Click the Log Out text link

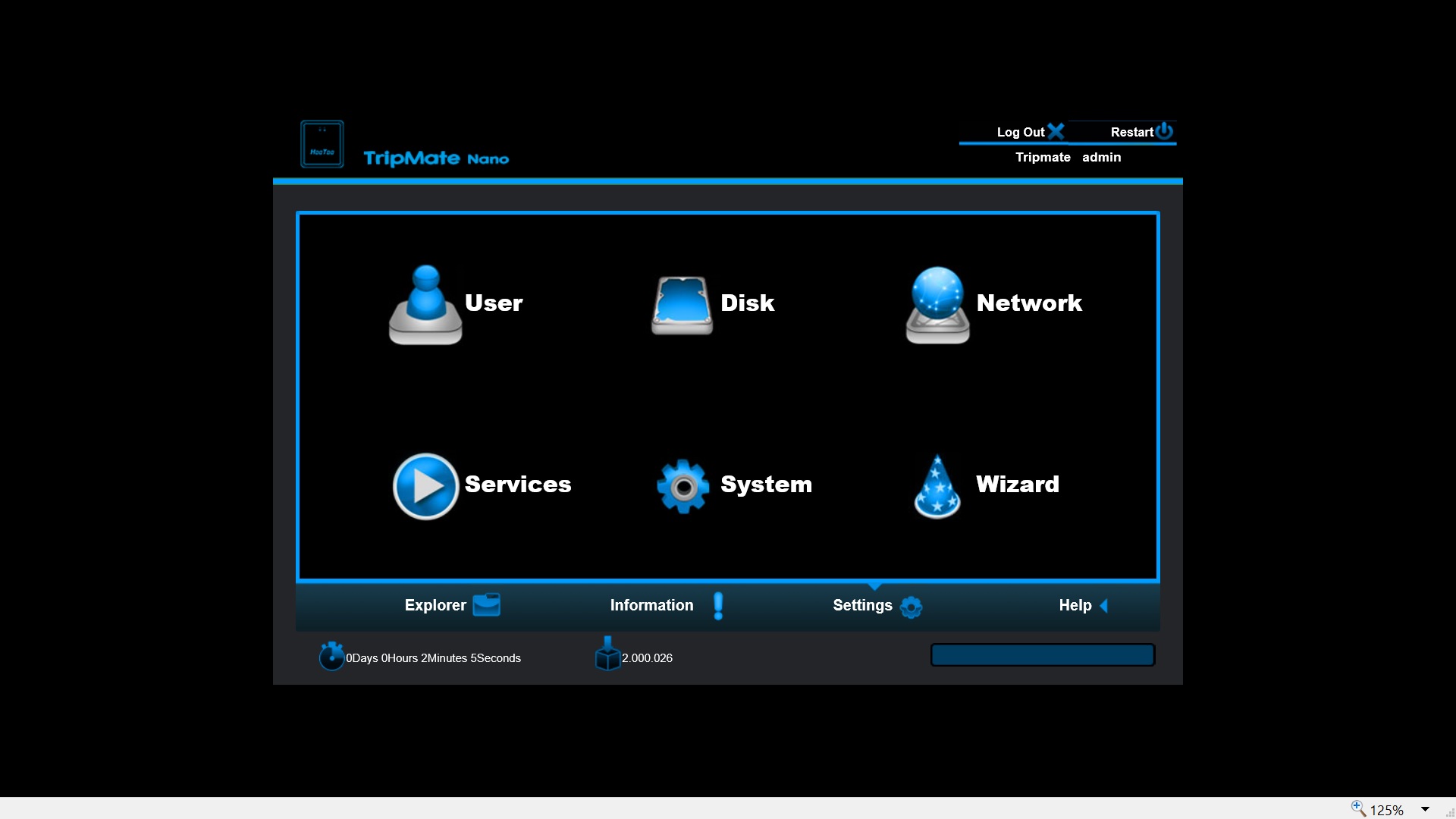1020,132
